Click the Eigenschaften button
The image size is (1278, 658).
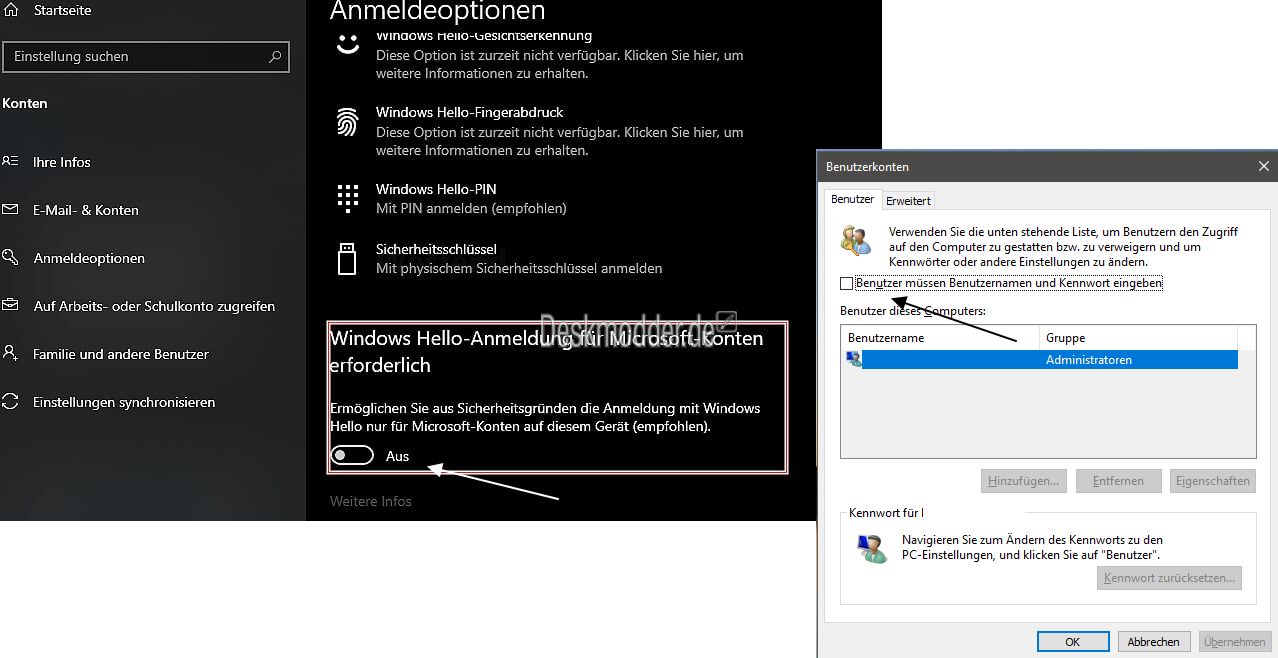tap(1212, 481)
